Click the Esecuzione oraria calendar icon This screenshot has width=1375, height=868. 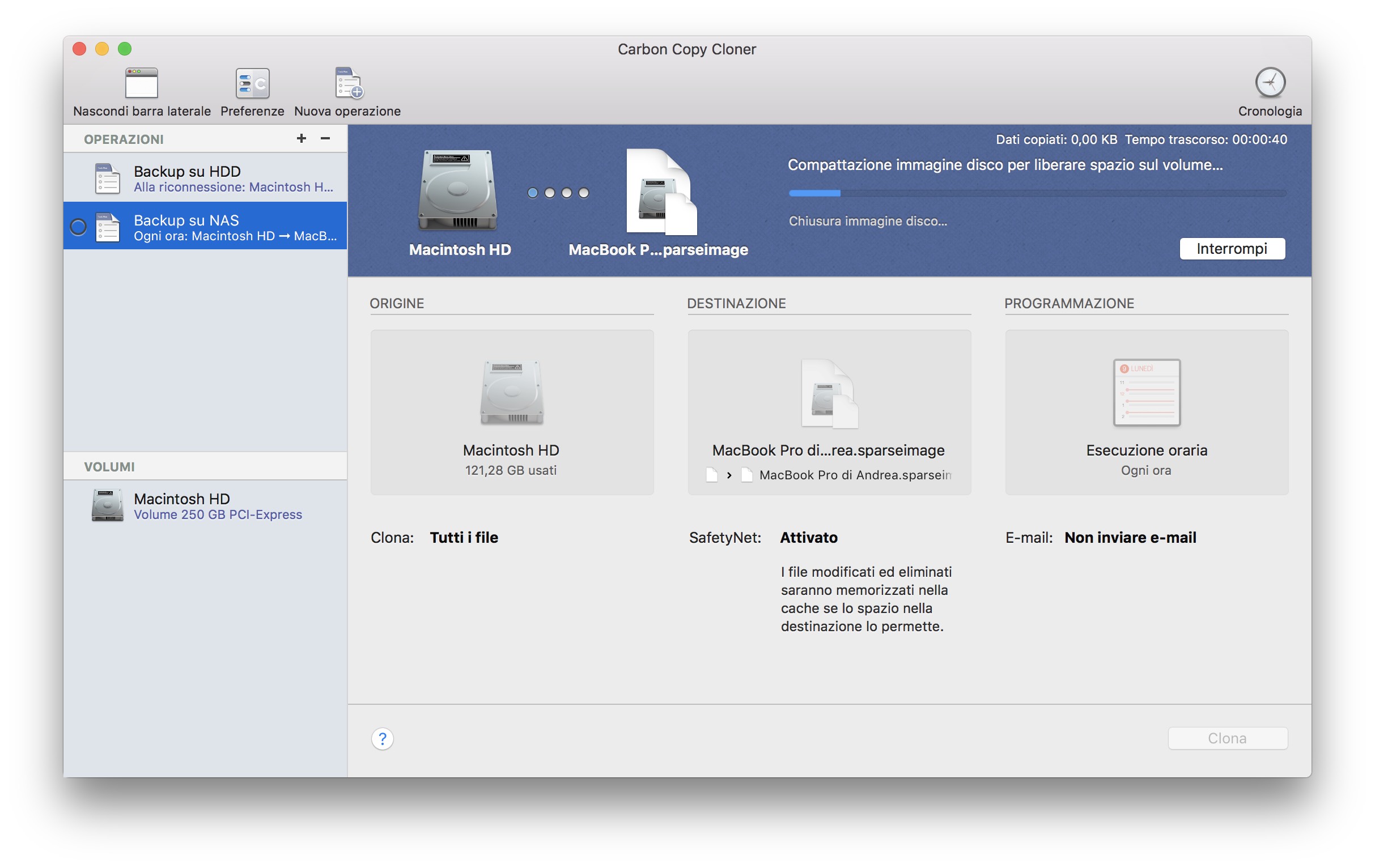coord(1147,393)
